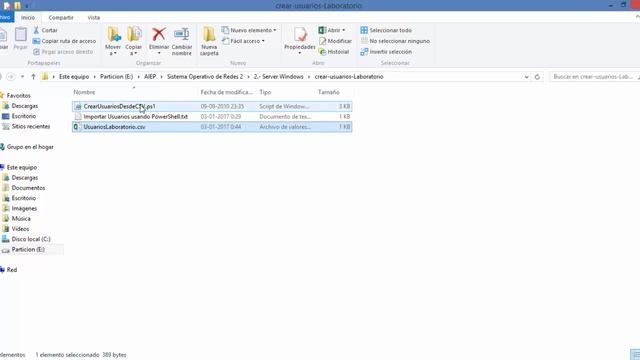Click the Historial button
The height and width of the screenshot is (360, 640).
tap(334, 52)
